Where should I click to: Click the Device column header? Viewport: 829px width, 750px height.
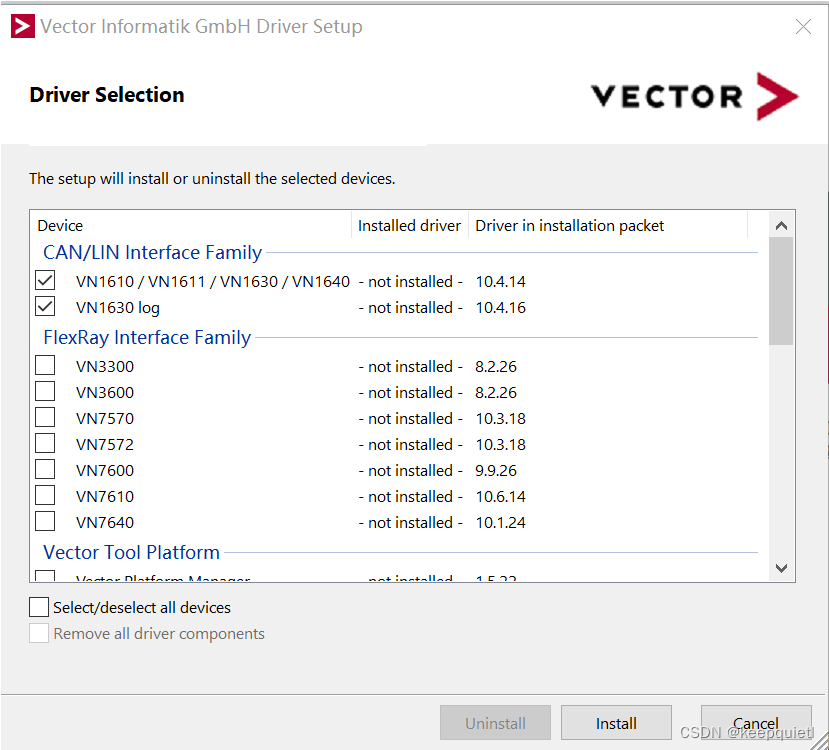click(x=193, y=226)
